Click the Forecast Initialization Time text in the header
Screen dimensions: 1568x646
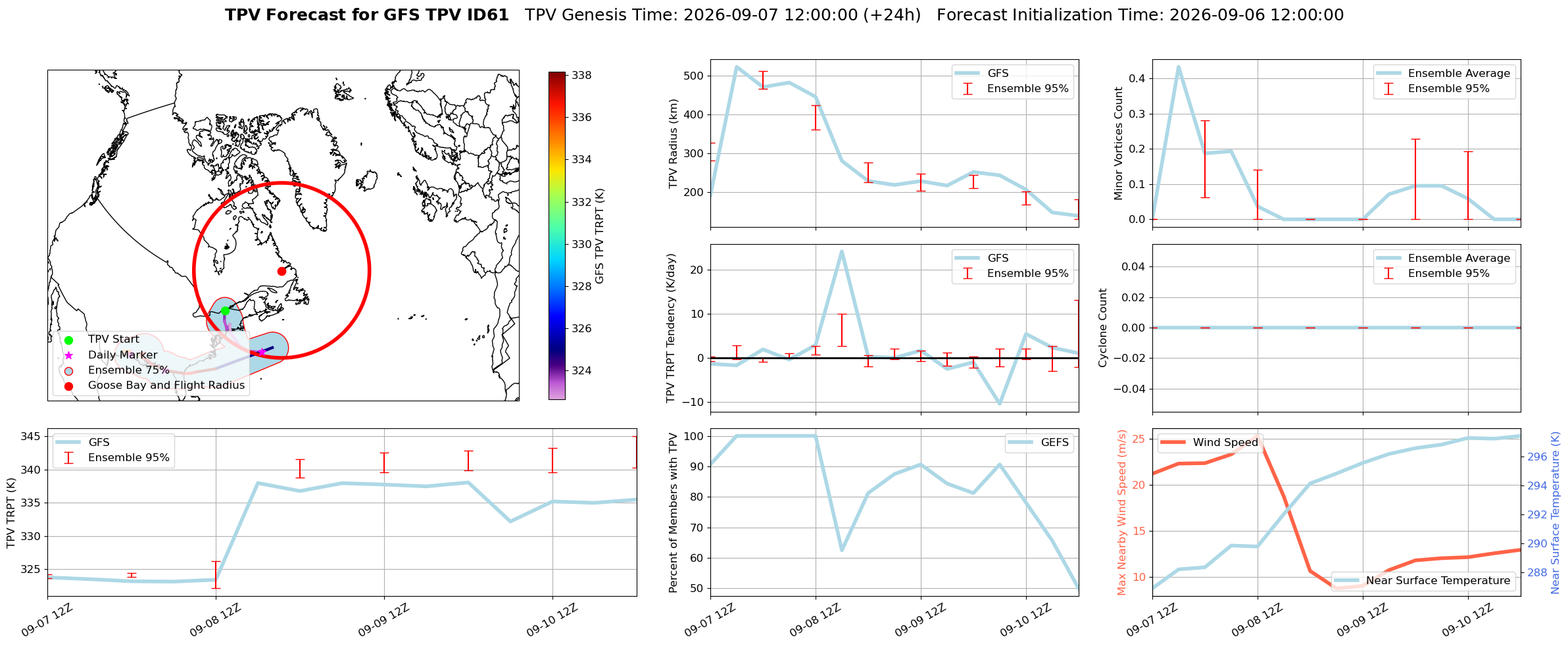tap(1140, 15)
